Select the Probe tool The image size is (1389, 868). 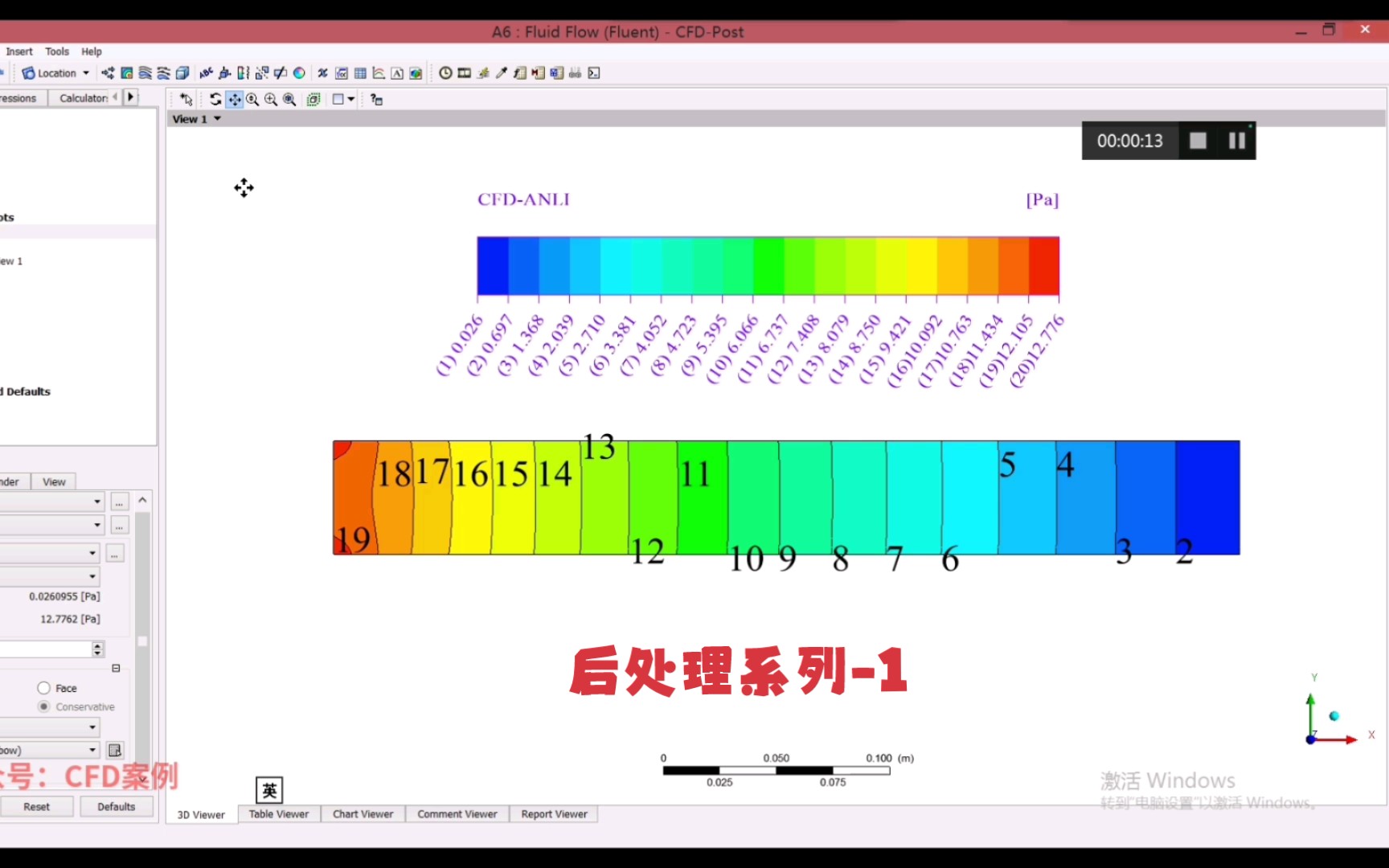tap(502, 73)
